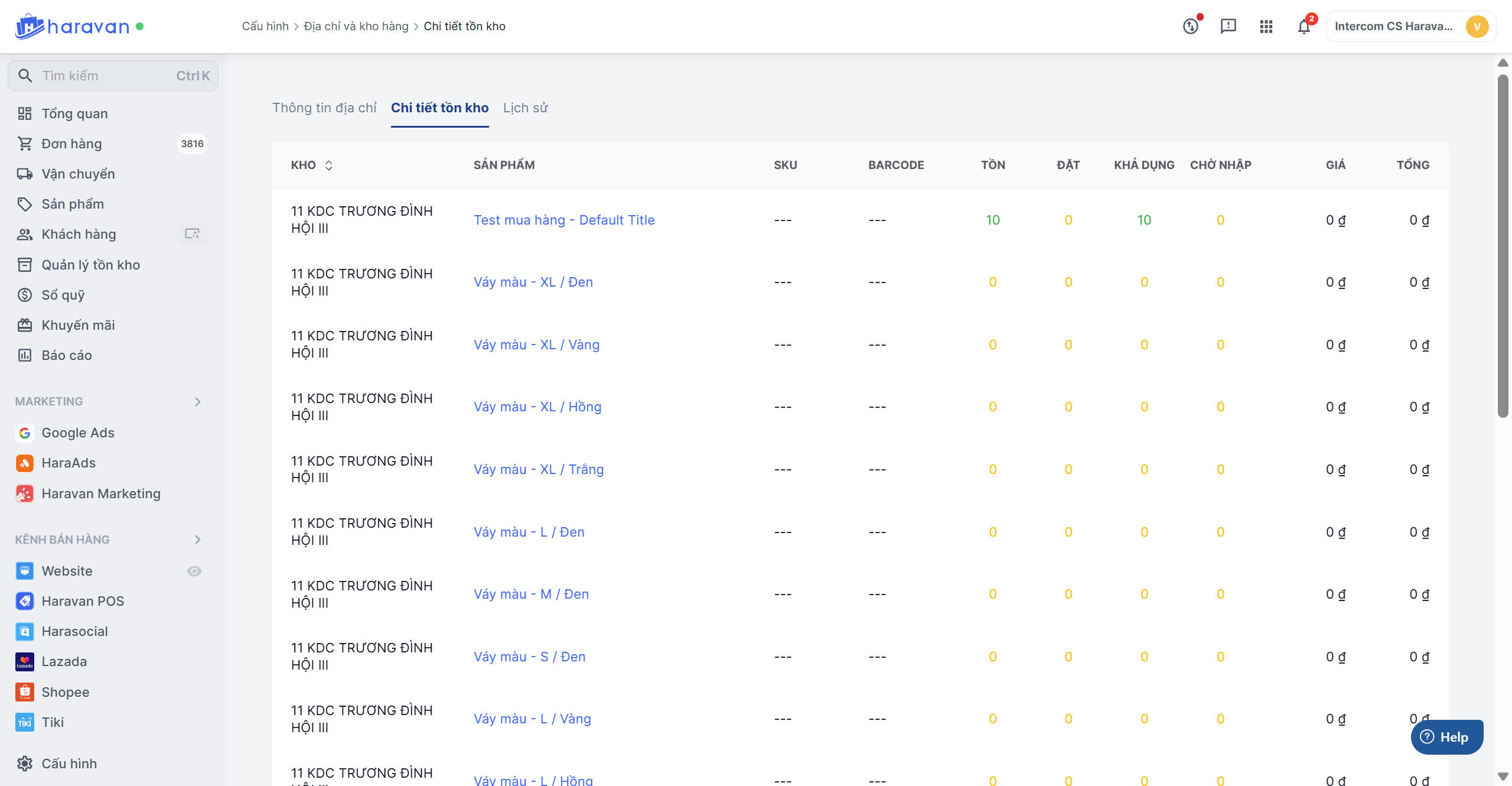
Task: Toggle Website visibility eye icon
Action: [x=194, y=571]
